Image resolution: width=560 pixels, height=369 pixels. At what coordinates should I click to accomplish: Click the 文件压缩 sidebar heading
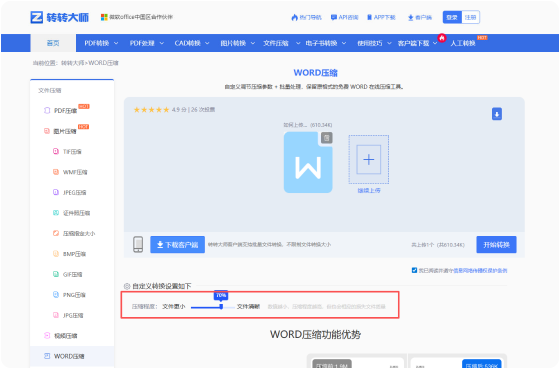(50, 90)
